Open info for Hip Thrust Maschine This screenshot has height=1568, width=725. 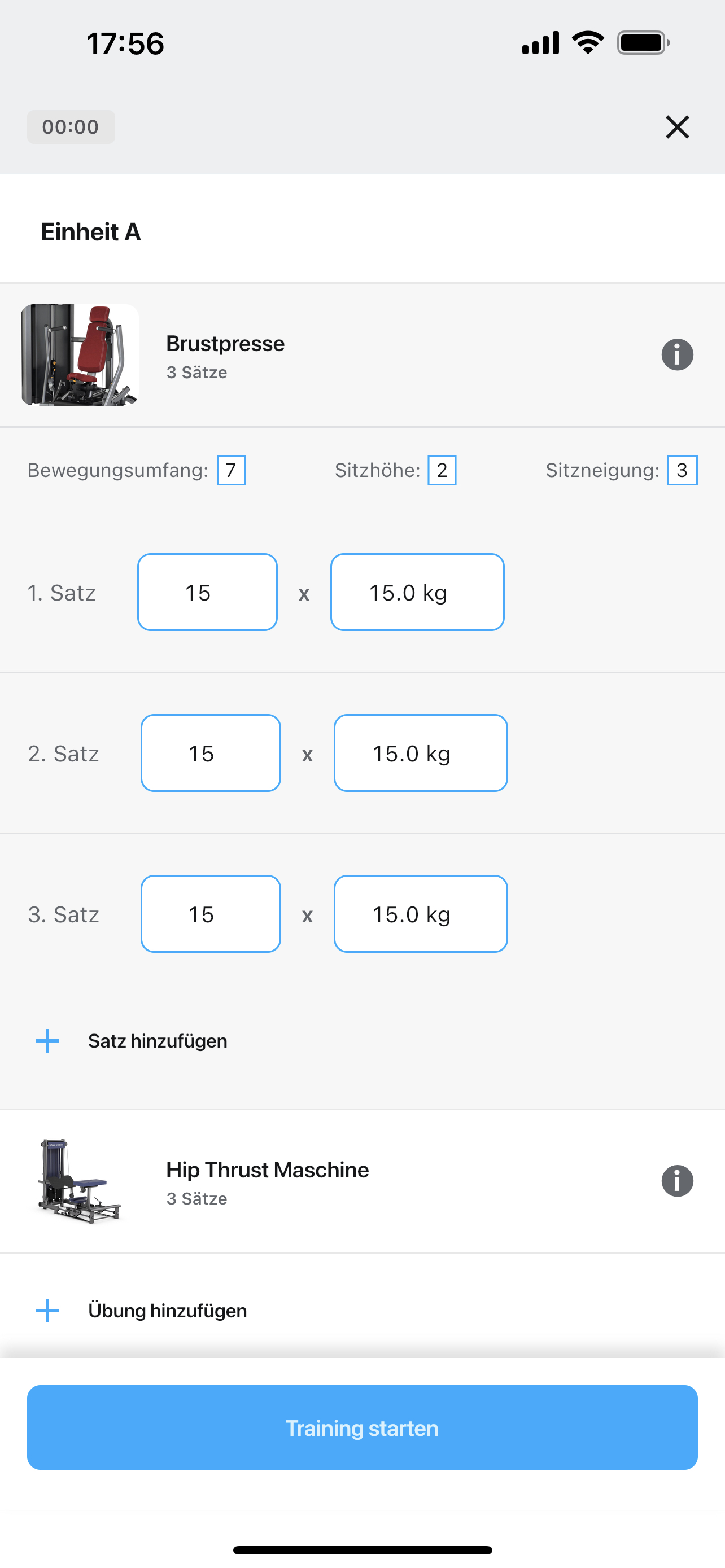(677, 1181)
